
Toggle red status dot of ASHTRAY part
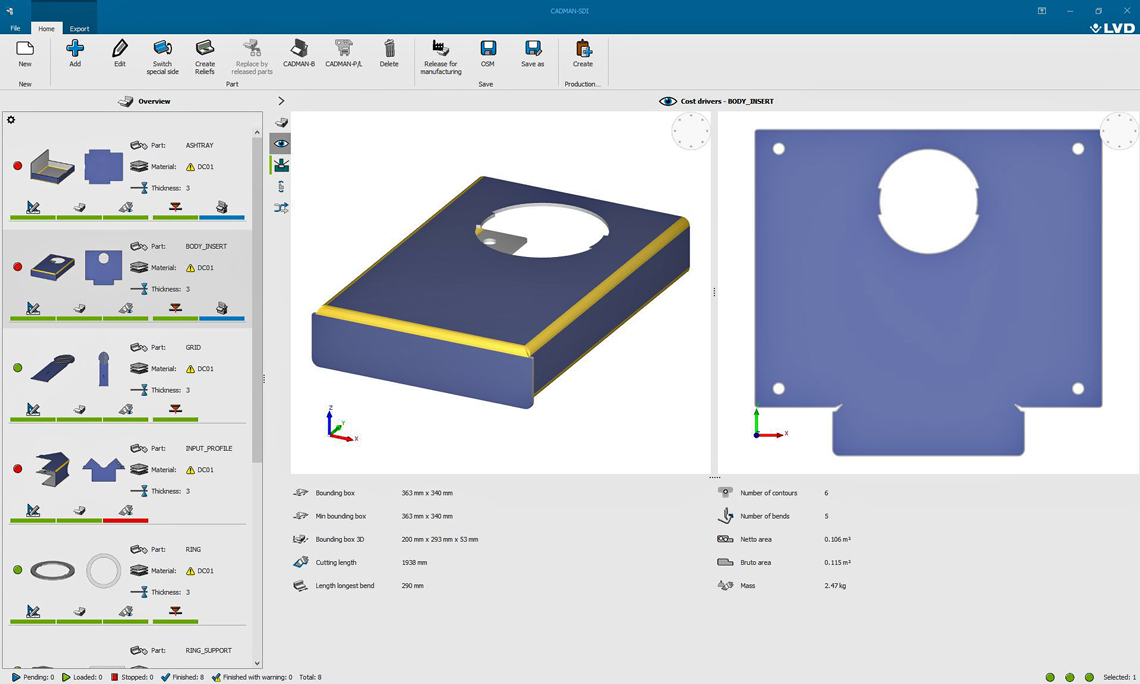[x=17, y=166]
